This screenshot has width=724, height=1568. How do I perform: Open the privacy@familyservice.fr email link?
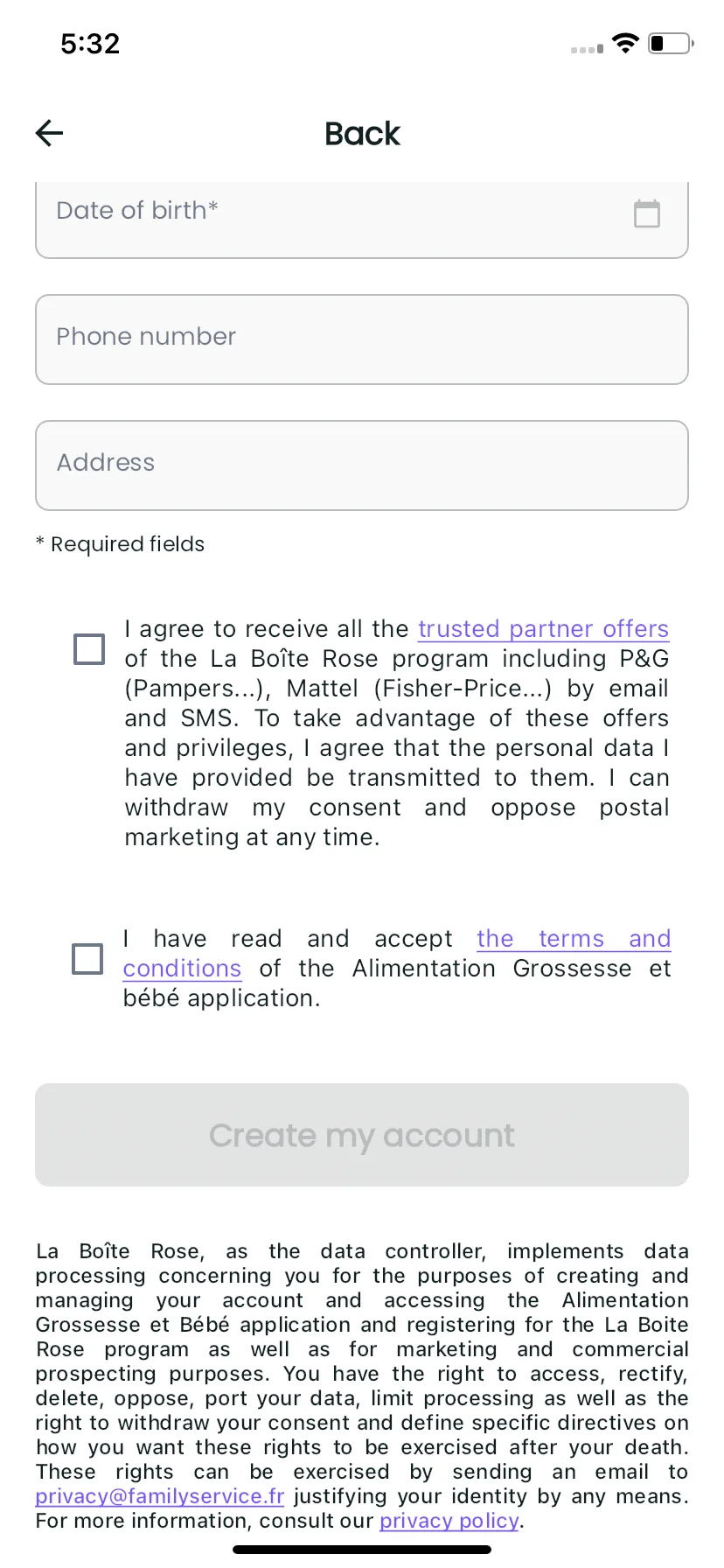(160, 1496)
